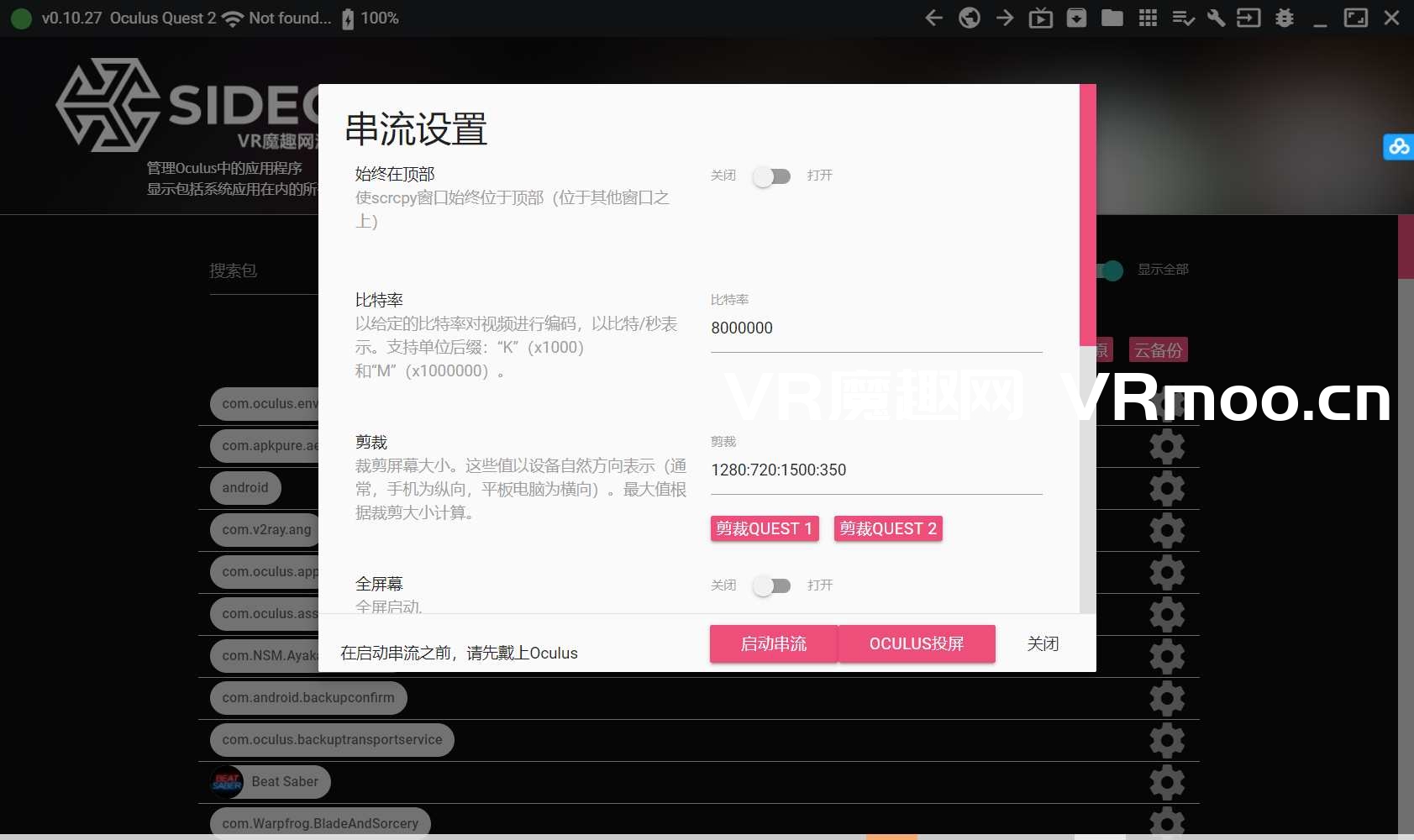
Task: Open settings gear for com.v2ray.ang row
Action: point(1167,531)
